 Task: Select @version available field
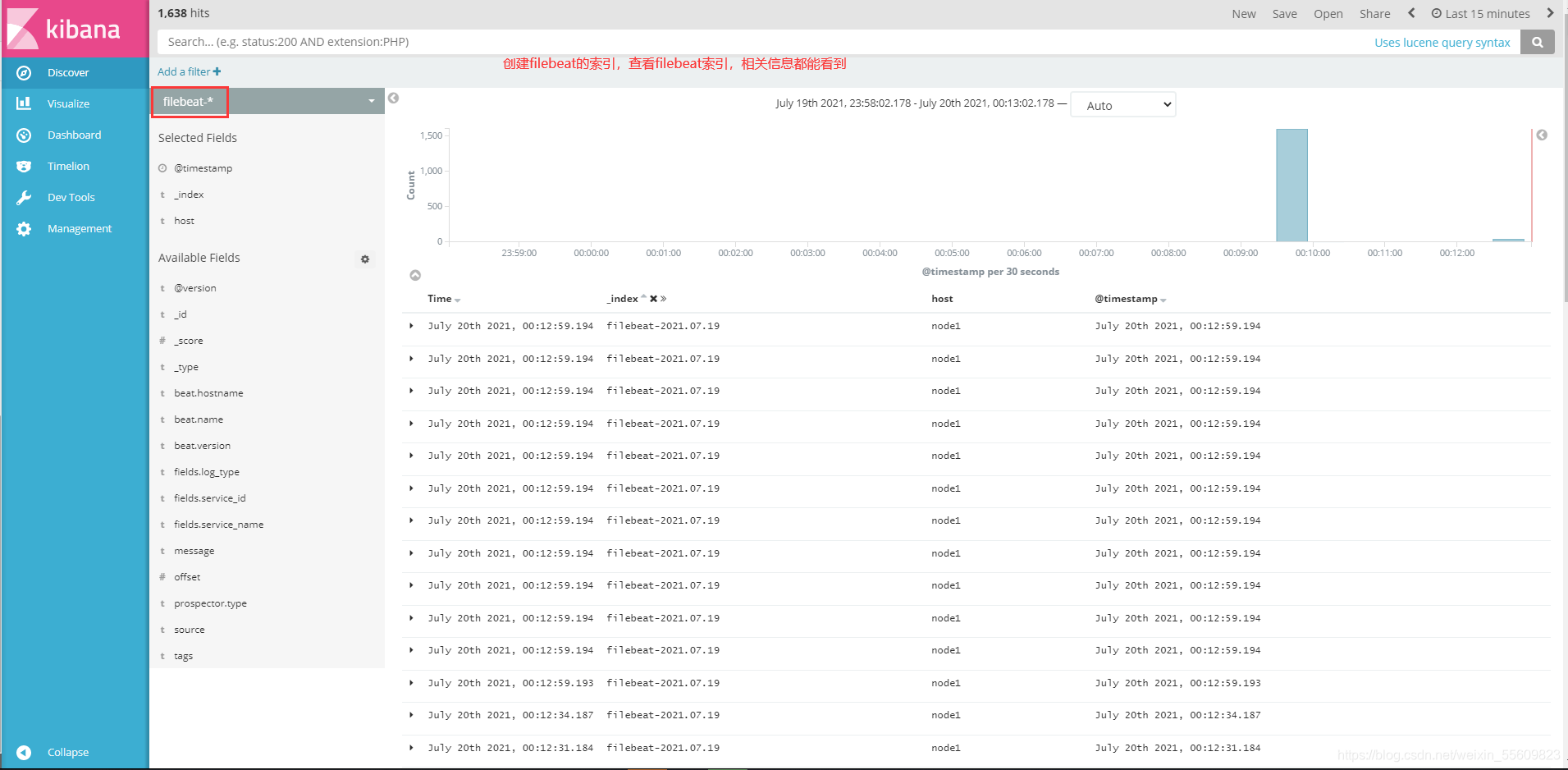tap(194, 288)
